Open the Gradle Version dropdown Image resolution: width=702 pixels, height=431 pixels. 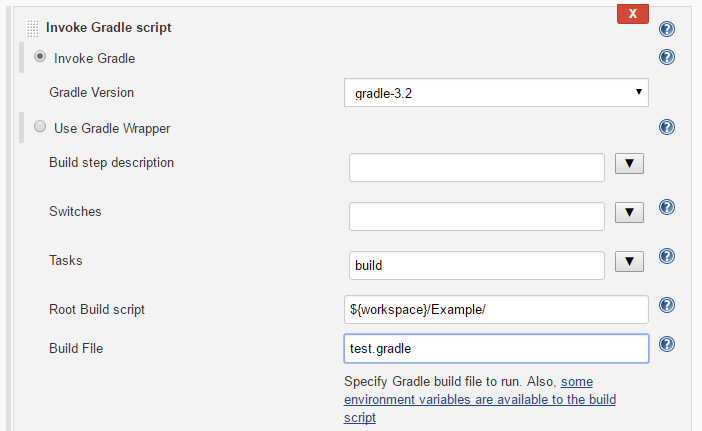point(496,93)
